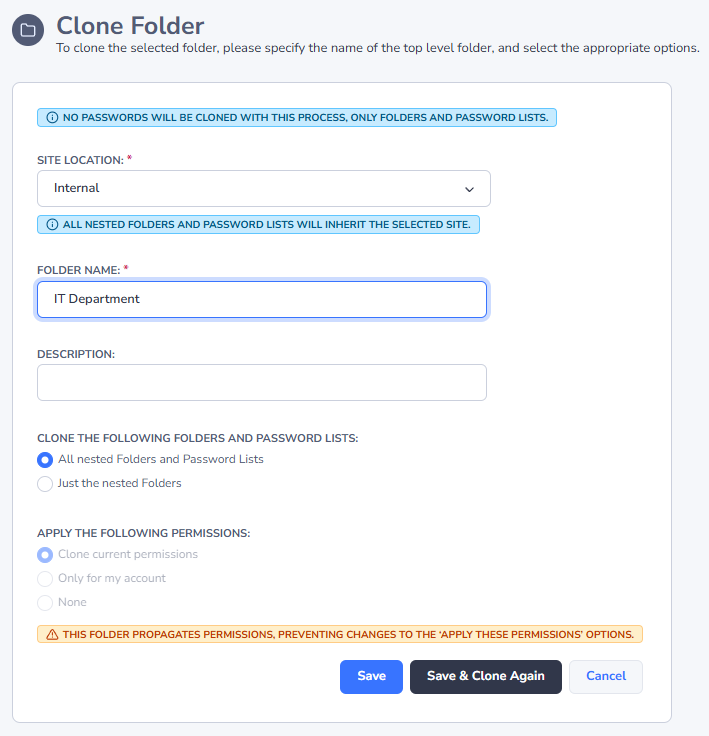The height and width of the screenshot is (736, 709).
Task: Click the 'DESCRIPTION:' field label
Action: (x=76, y=354)
